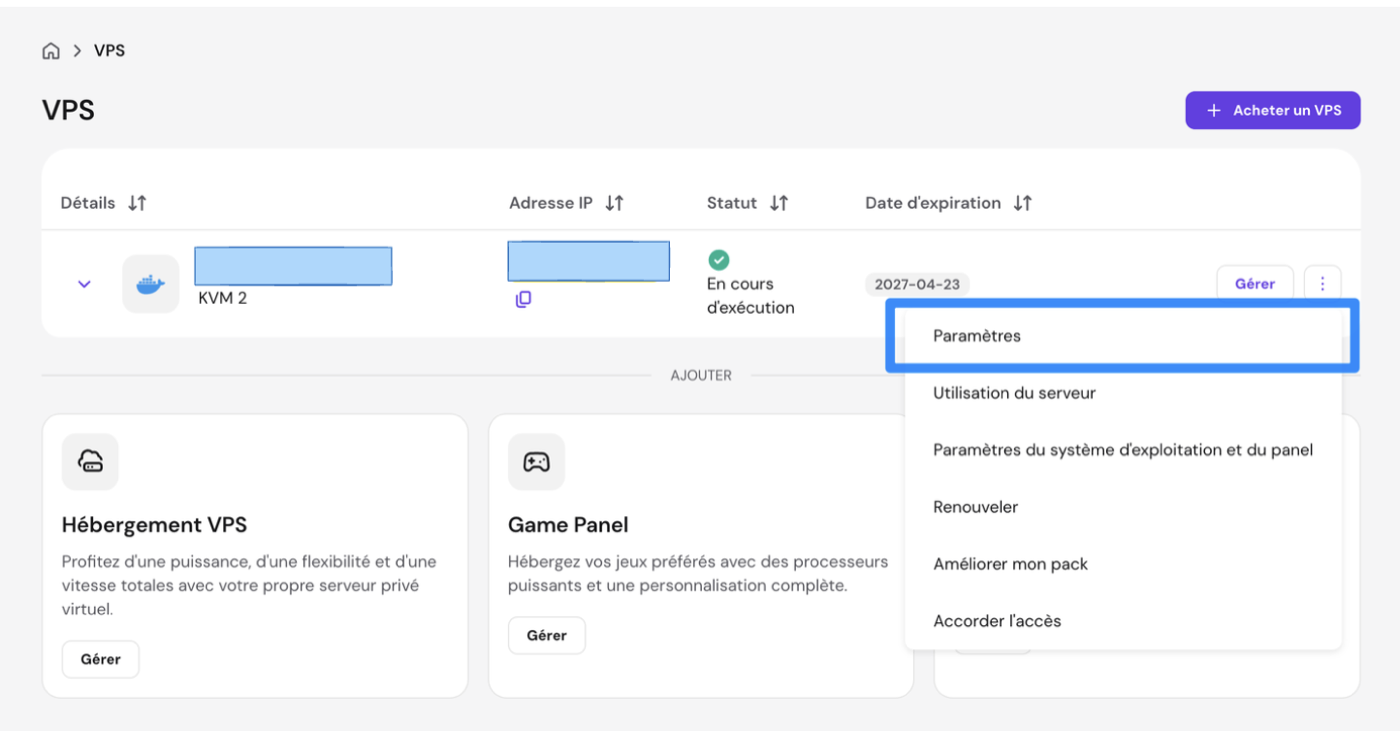Viewport: 1400px width, 731px height.
Task: Click the Adresse IP column header
Action: click(x=551, y=203)
